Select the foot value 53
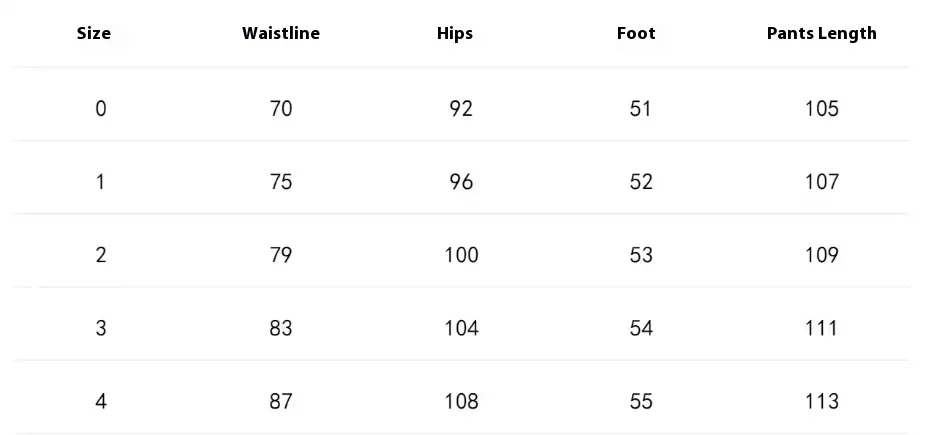The width and height of the screenshot is (929, 435). pyautogui.click(x=641, y=255)
